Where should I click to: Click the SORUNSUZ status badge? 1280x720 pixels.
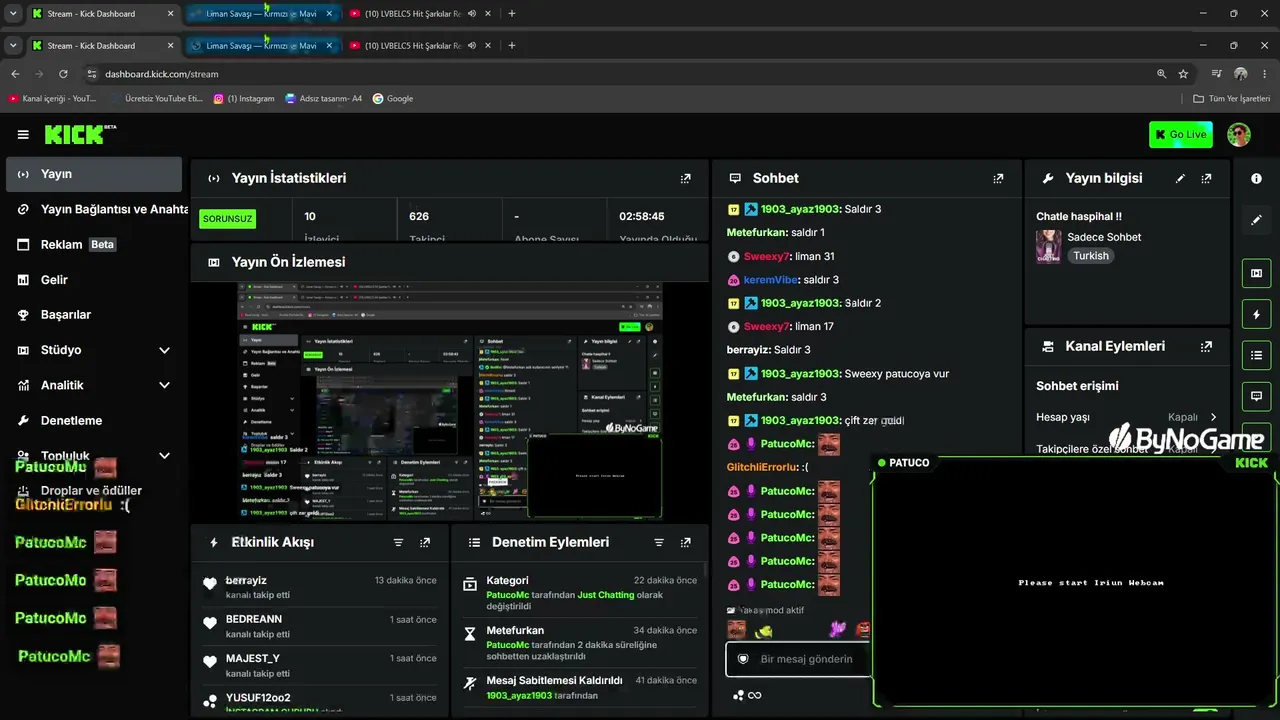click(x=228, y=219)
